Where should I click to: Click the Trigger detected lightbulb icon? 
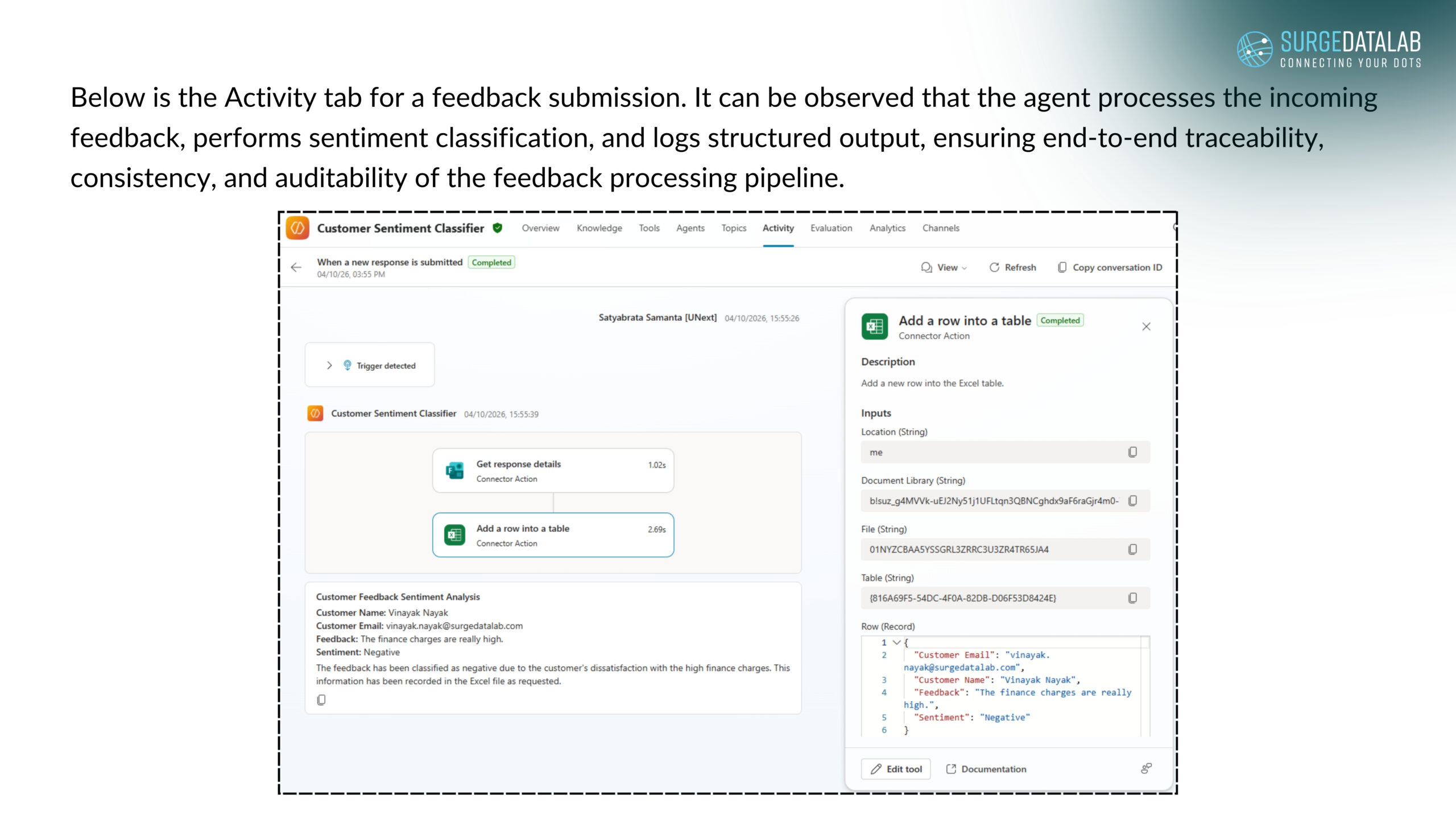click(x=347, y=365)
